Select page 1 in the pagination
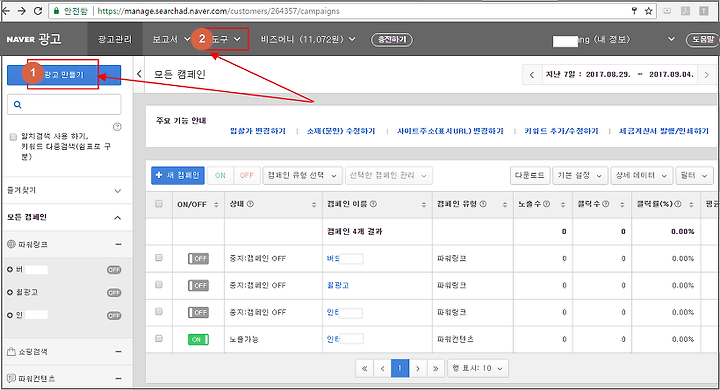 click(400, 368)
